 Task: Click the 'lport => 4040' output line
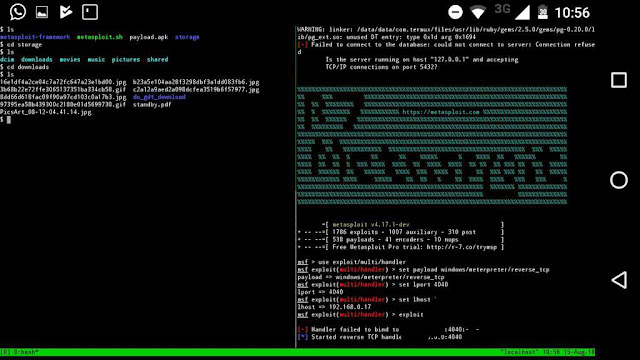pyautogui.click(x=320, y=292)
